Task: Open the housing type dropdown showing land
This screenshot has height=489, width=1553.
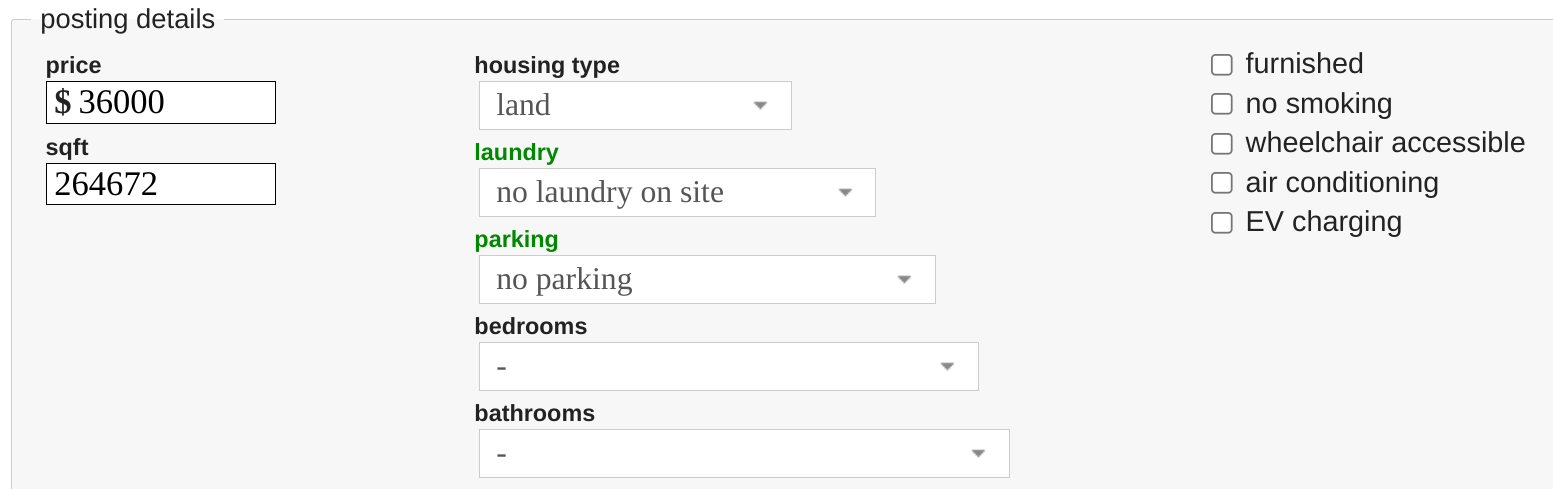Action: click(635, 105)
